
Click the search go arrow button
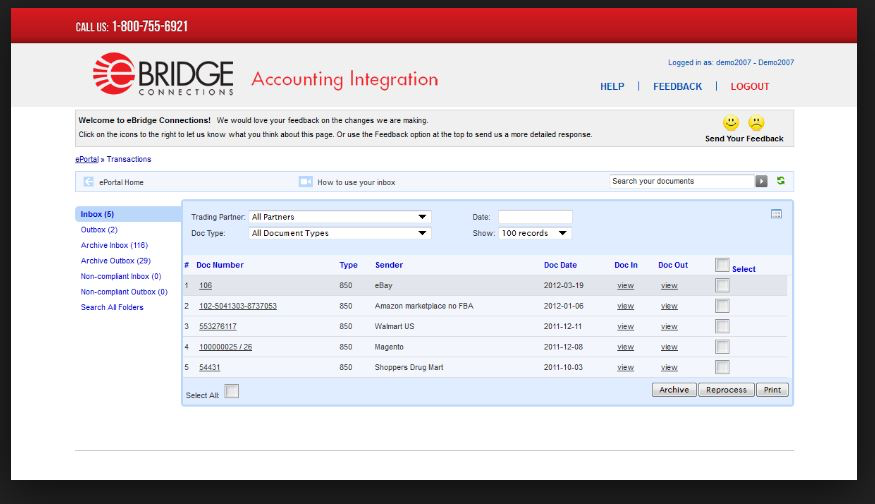click(x=761, y=181)
